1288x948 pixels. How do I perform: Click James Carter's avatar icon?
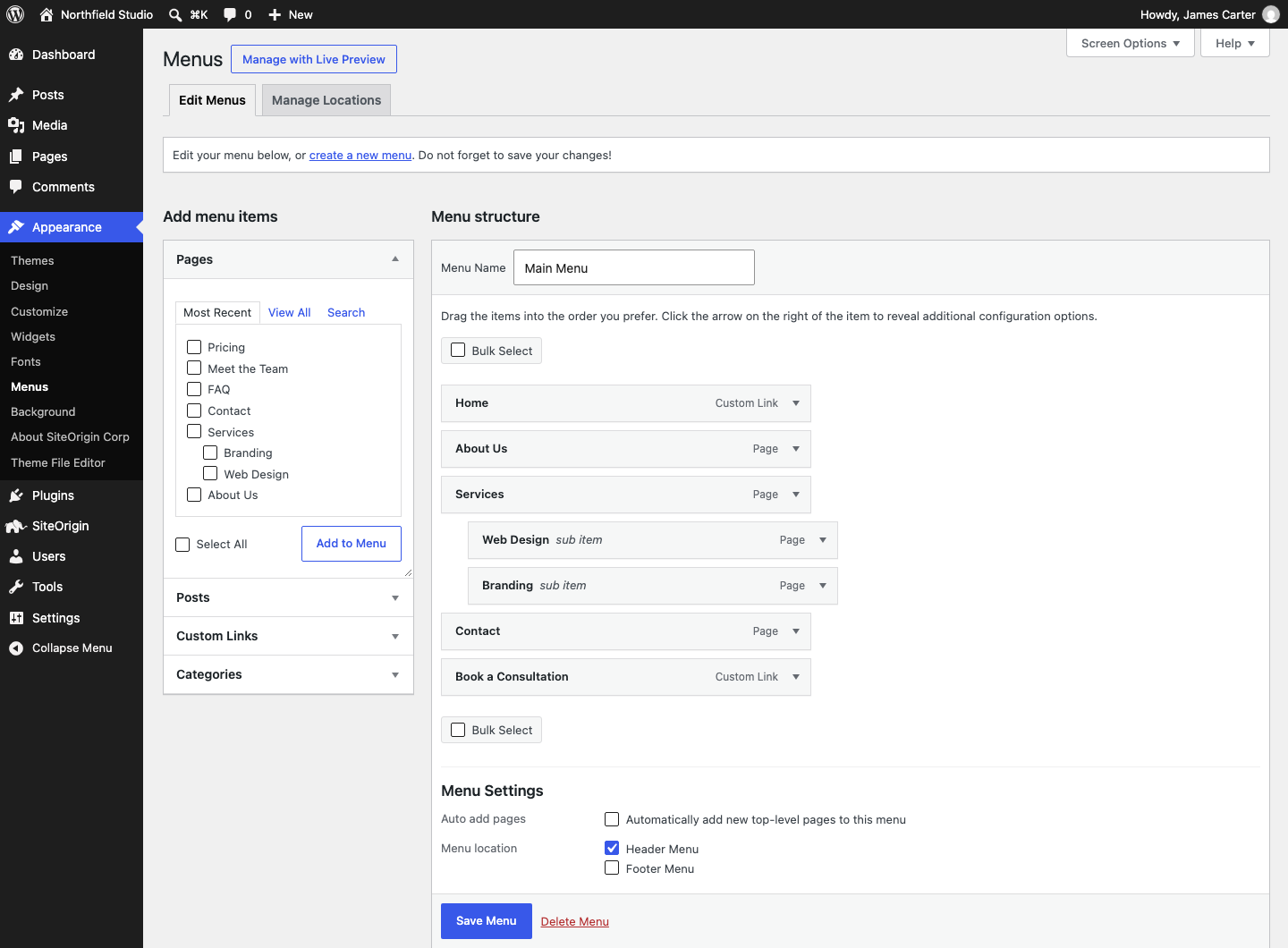point(1271,14)
